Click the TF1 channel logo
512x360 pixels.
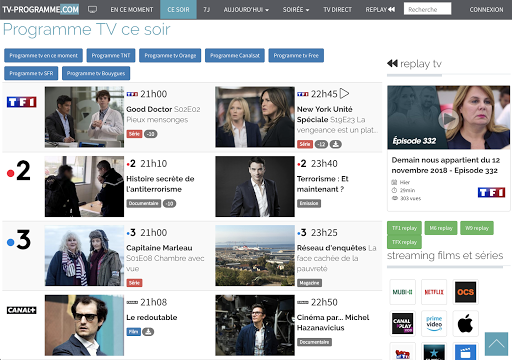[x=22, y=102]
